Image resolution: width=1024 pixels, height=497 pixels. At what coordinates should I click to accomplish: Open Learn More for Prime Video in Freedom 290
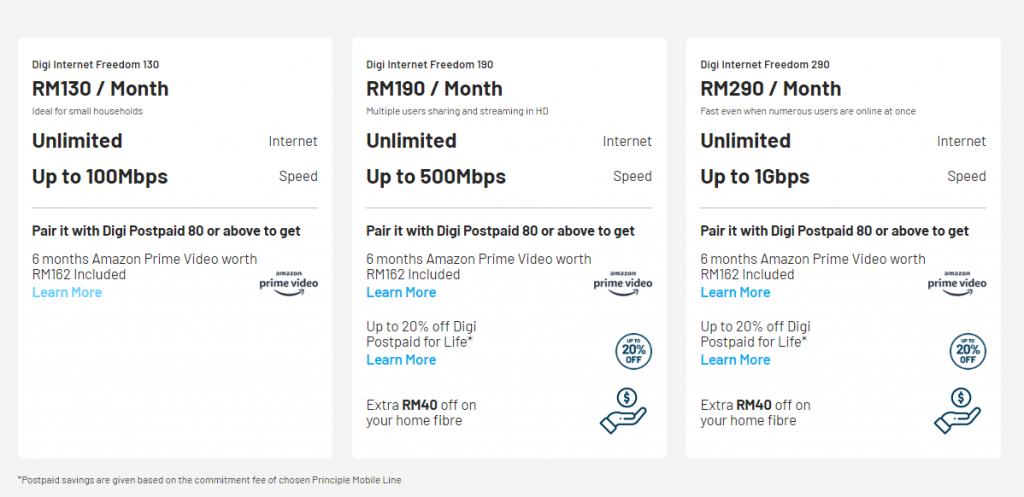click(735, 292)
